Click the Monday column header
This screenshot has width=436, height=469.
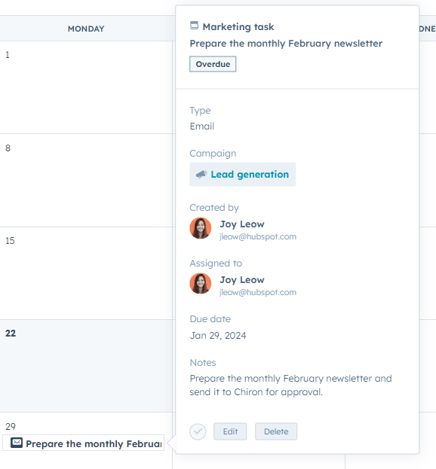(x=86, y=29)
